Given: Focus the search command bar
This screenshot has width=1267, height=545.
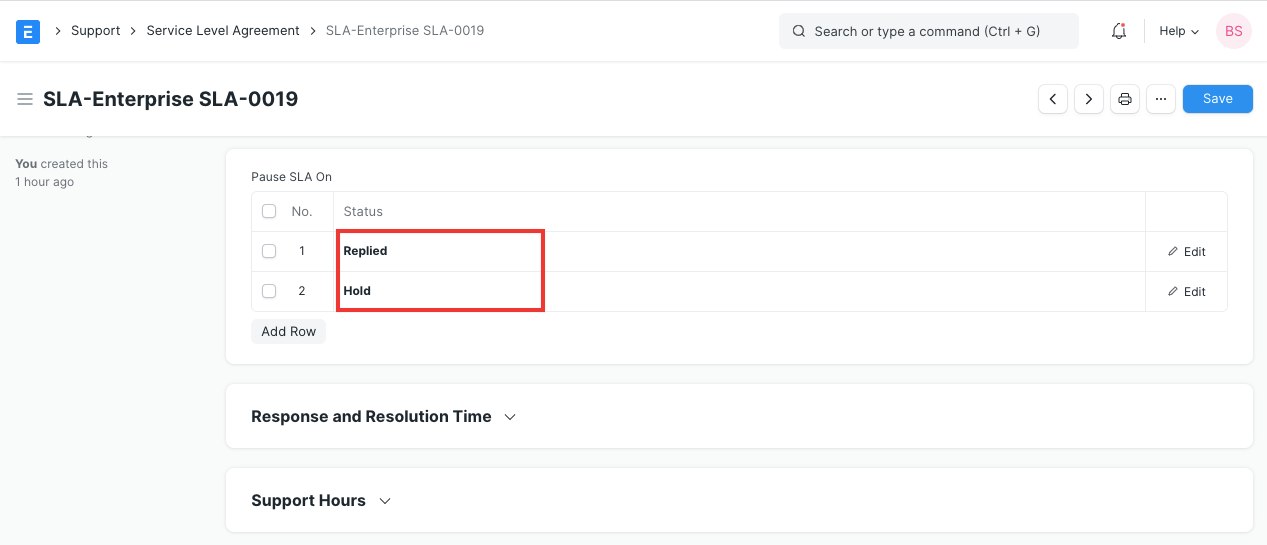Looking at the screenshot, I should pos(928,31).
